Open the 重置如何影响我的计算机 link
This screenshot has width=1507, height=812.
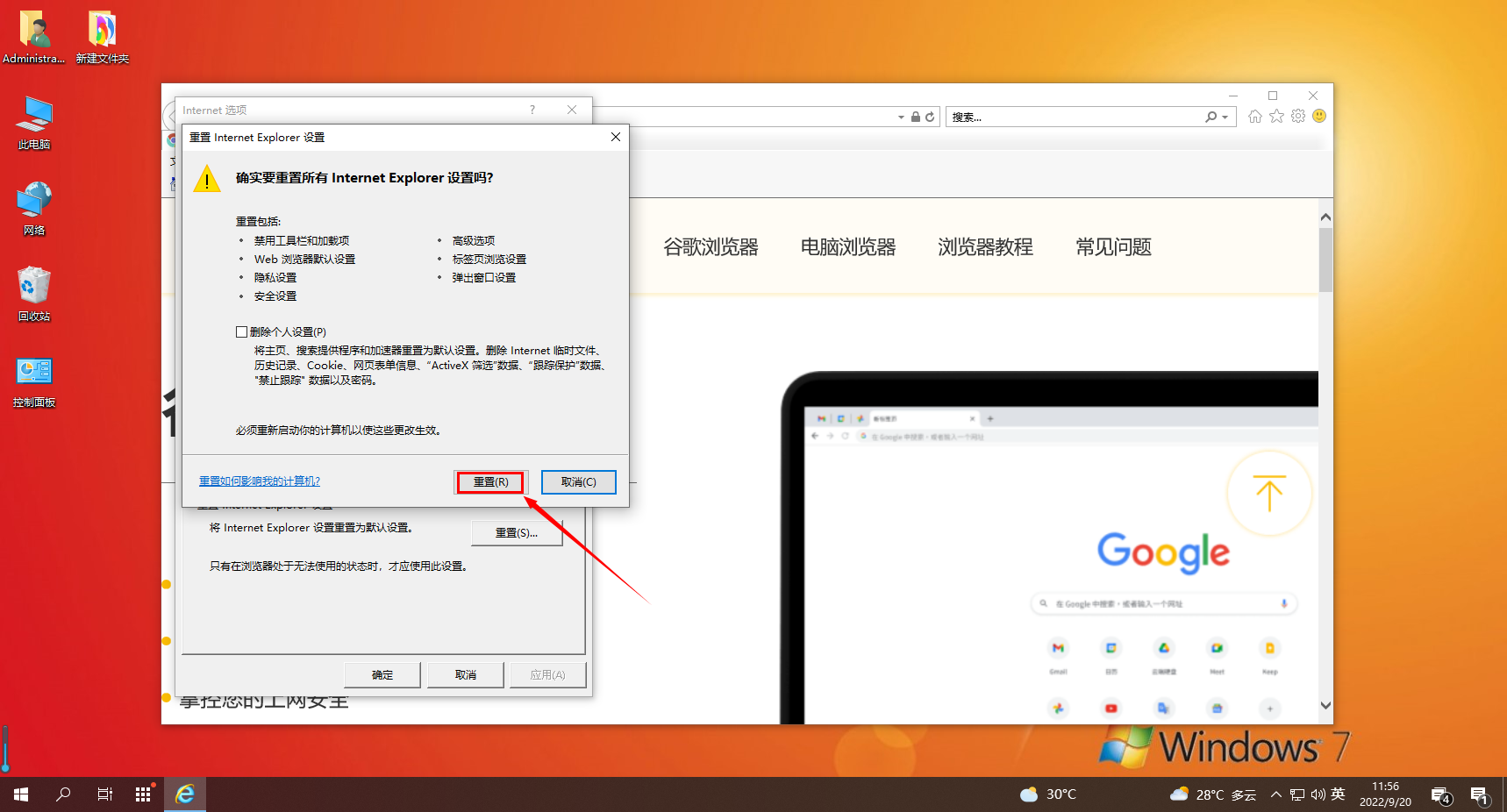pos(259,481)
